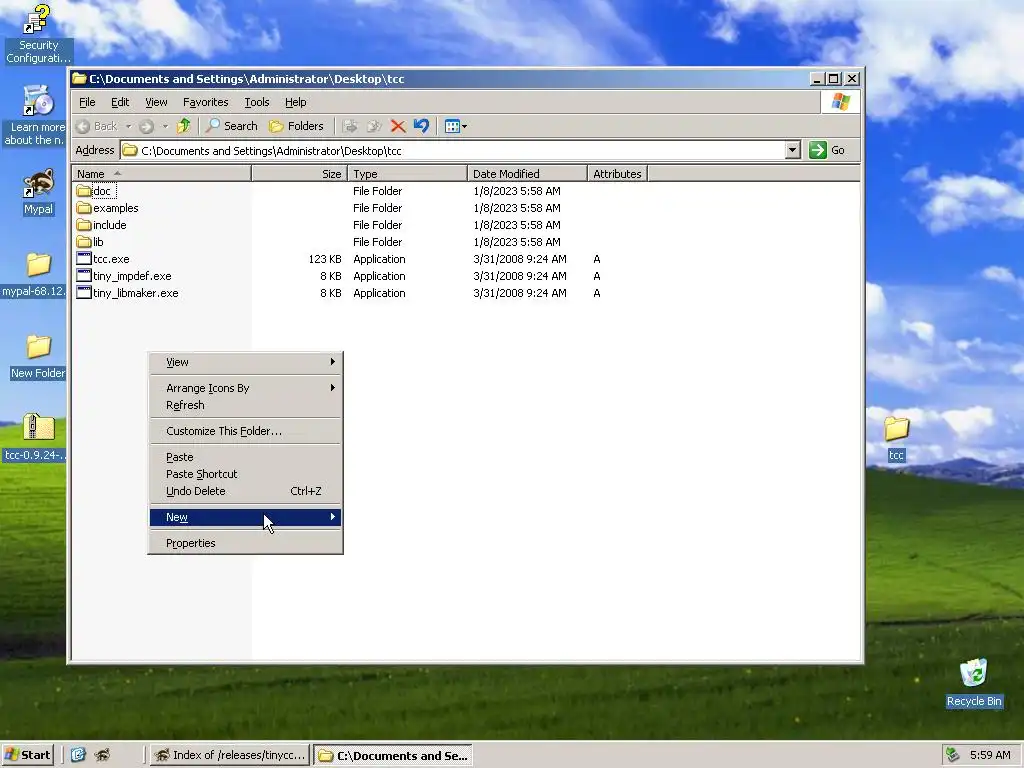Image resolution: width=1024 pixels, height=768 pixels.
Task: Open the Tools menu
Action: [x=257, y=102]
